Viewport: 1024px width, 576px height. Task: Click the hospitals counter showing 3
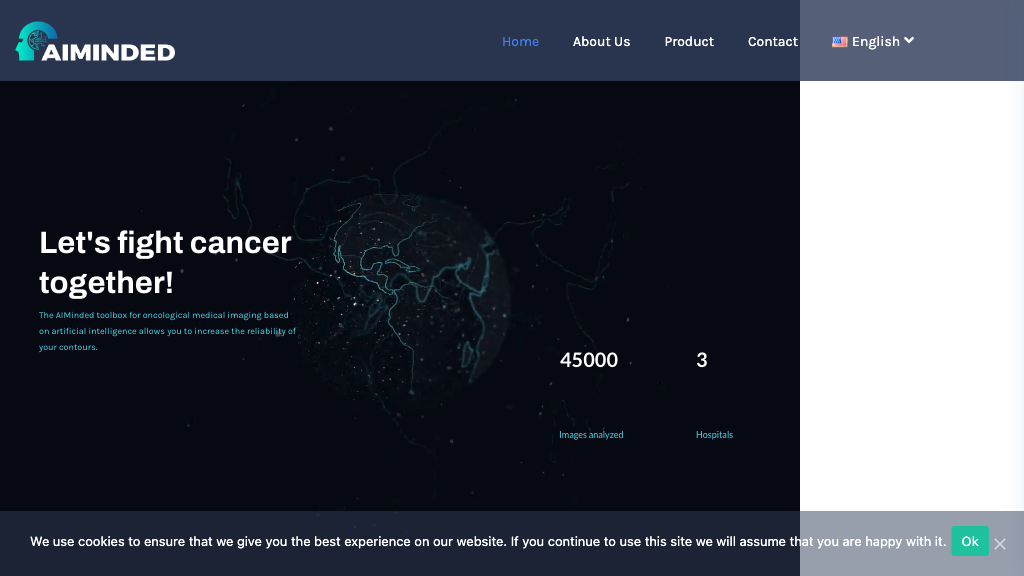(702, 360)
